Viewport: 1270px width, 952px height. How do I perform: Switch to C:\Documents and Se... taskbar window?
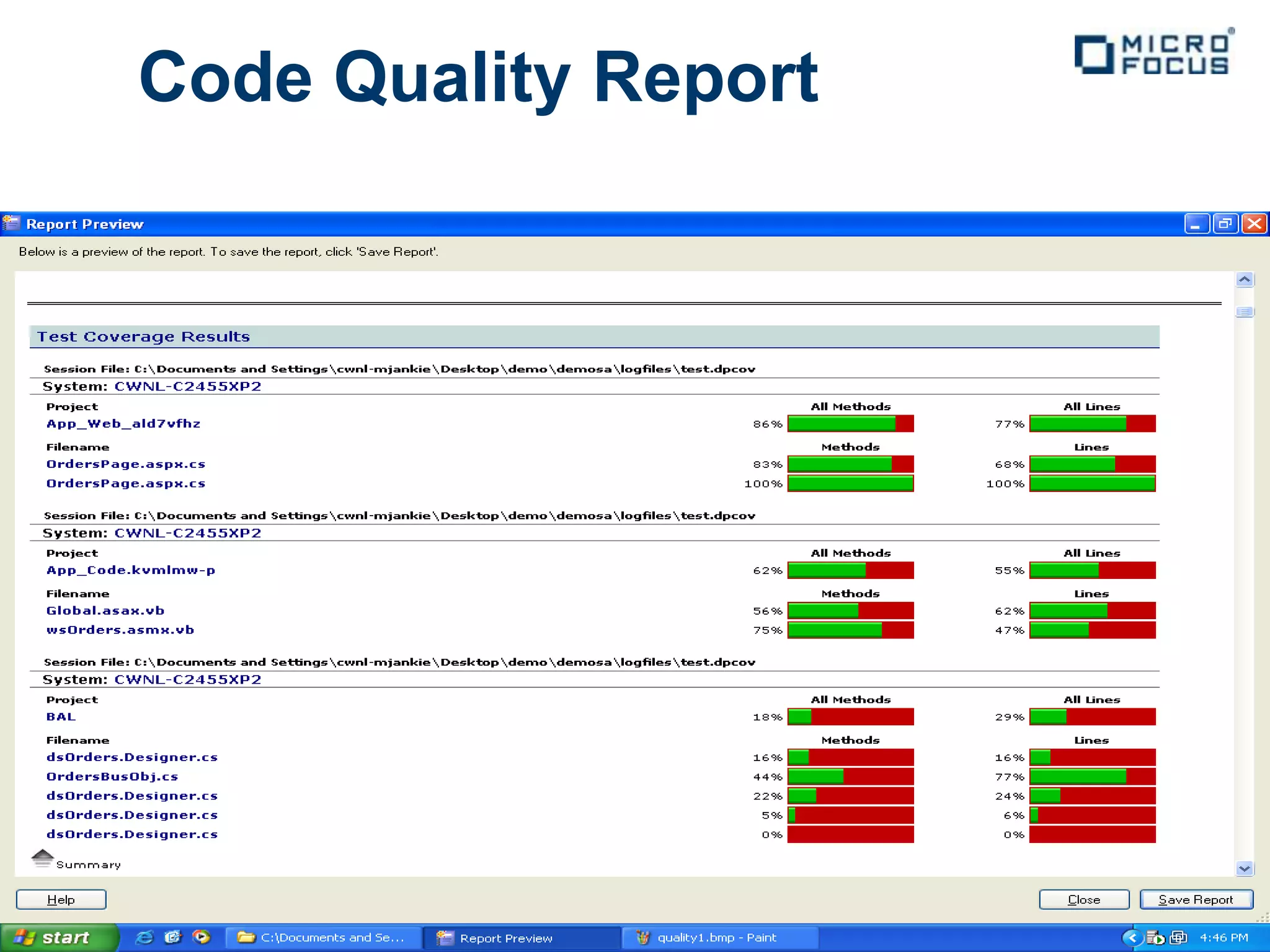click(322, 938)
